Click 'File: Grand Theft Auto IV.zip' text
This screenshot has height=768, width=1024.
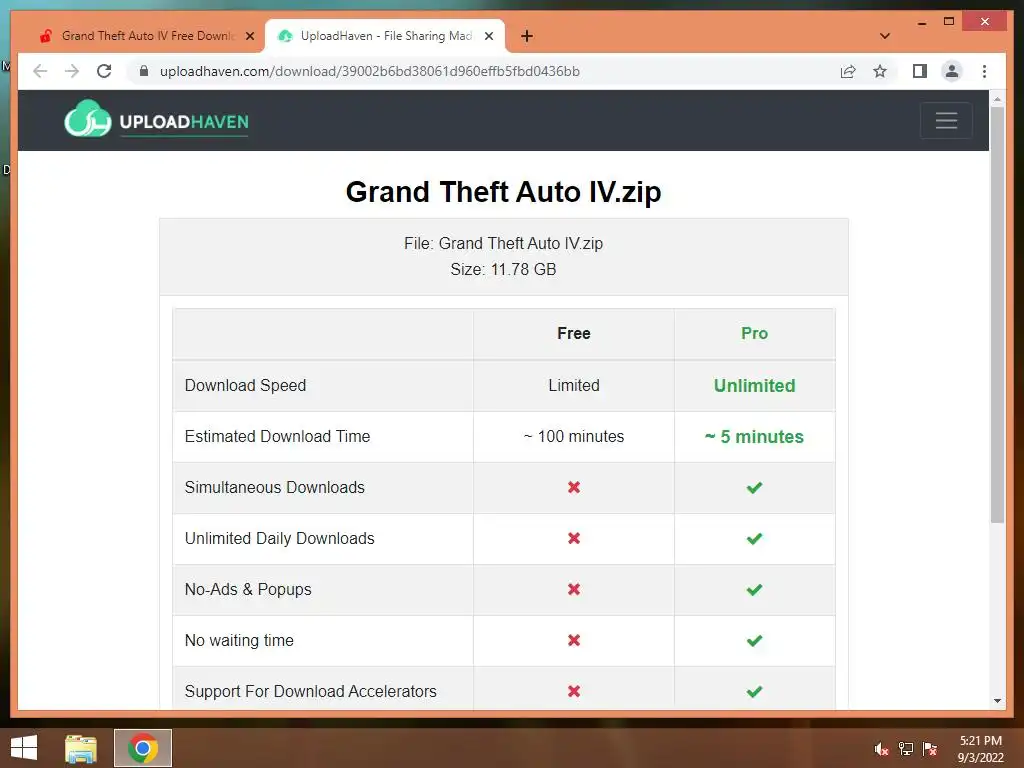(504, 244)
